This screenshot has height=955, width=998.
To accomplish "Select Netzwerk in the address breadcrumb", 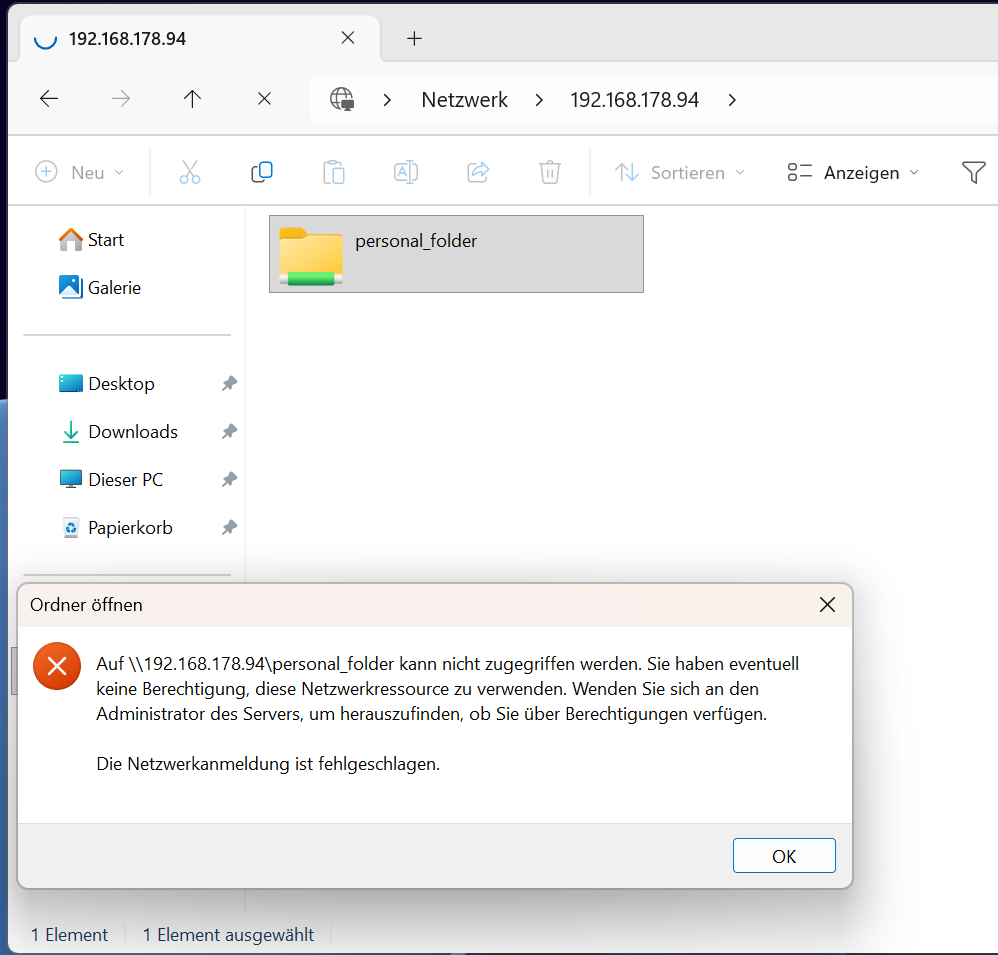I will (465, 100).
